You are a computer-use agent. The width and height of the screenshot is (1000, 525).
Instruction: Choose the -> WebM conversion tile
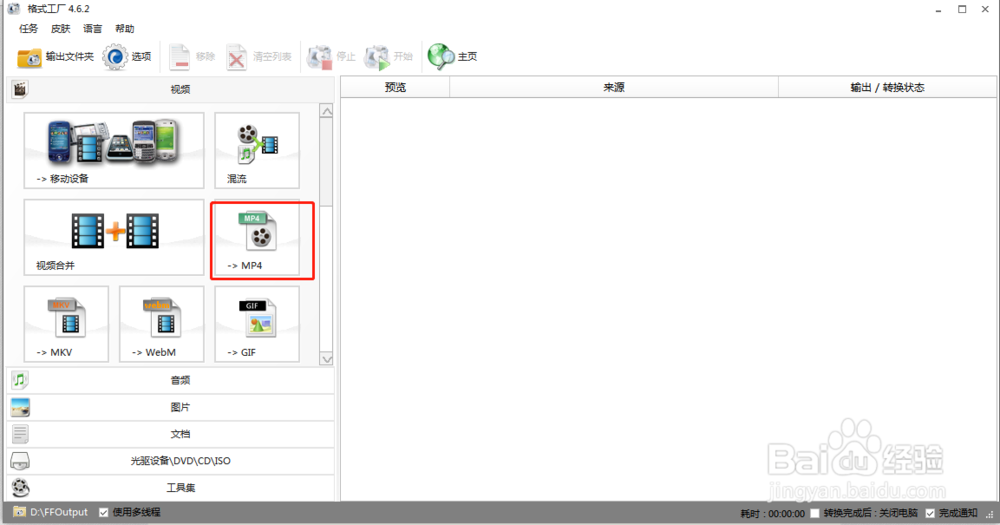pyautogui.click(x=161, y=324)
